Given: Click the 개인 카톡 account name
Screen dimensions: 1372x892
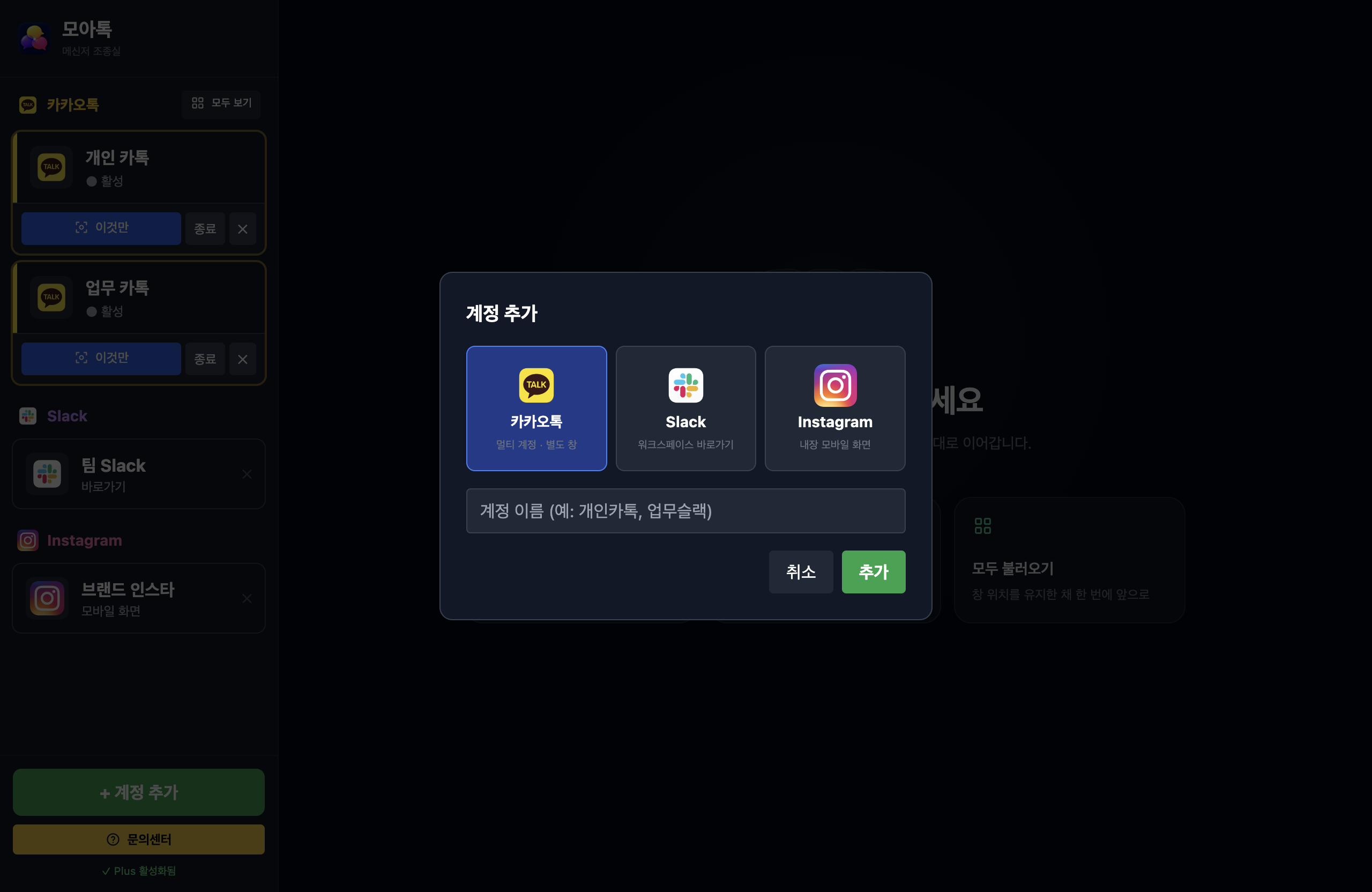Looking at the screenshot, I should click(117, 158).
